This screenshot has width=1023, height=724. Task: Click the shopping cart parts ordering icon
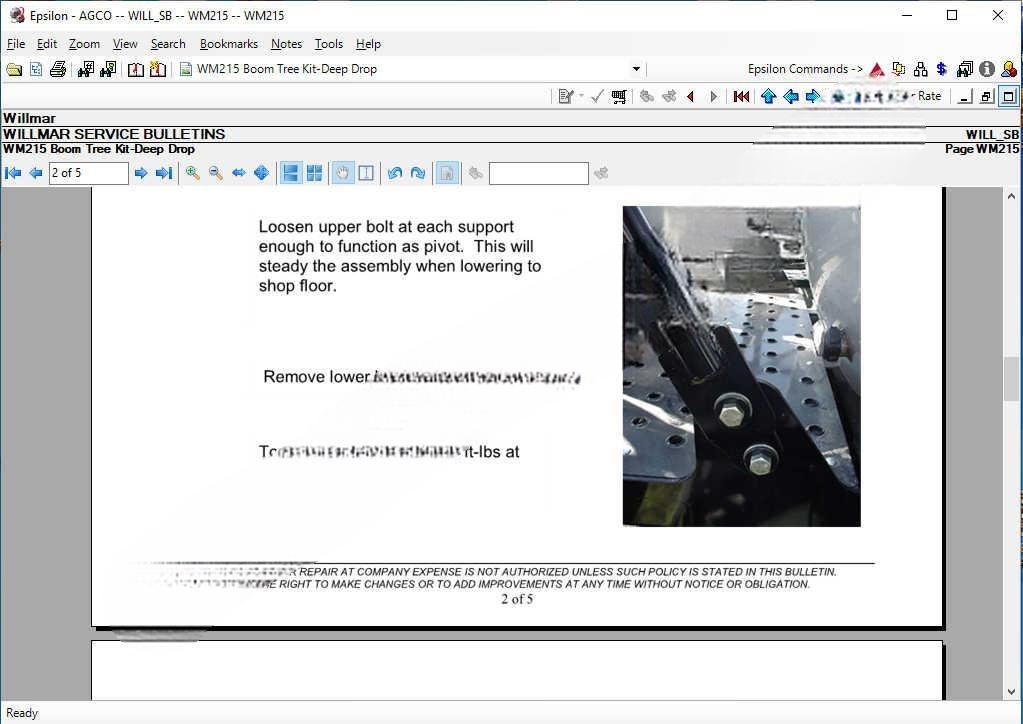618,96
